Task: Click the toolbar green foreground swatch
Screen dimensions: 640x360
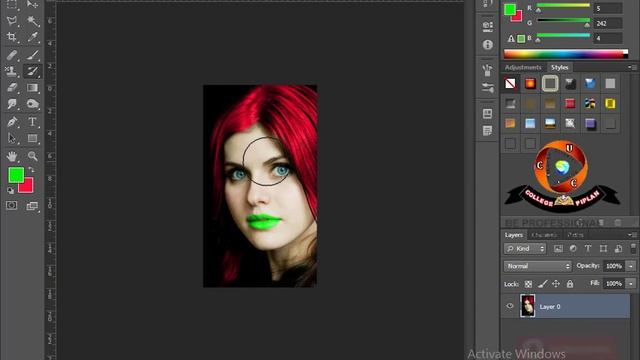Action: point(16,175)
